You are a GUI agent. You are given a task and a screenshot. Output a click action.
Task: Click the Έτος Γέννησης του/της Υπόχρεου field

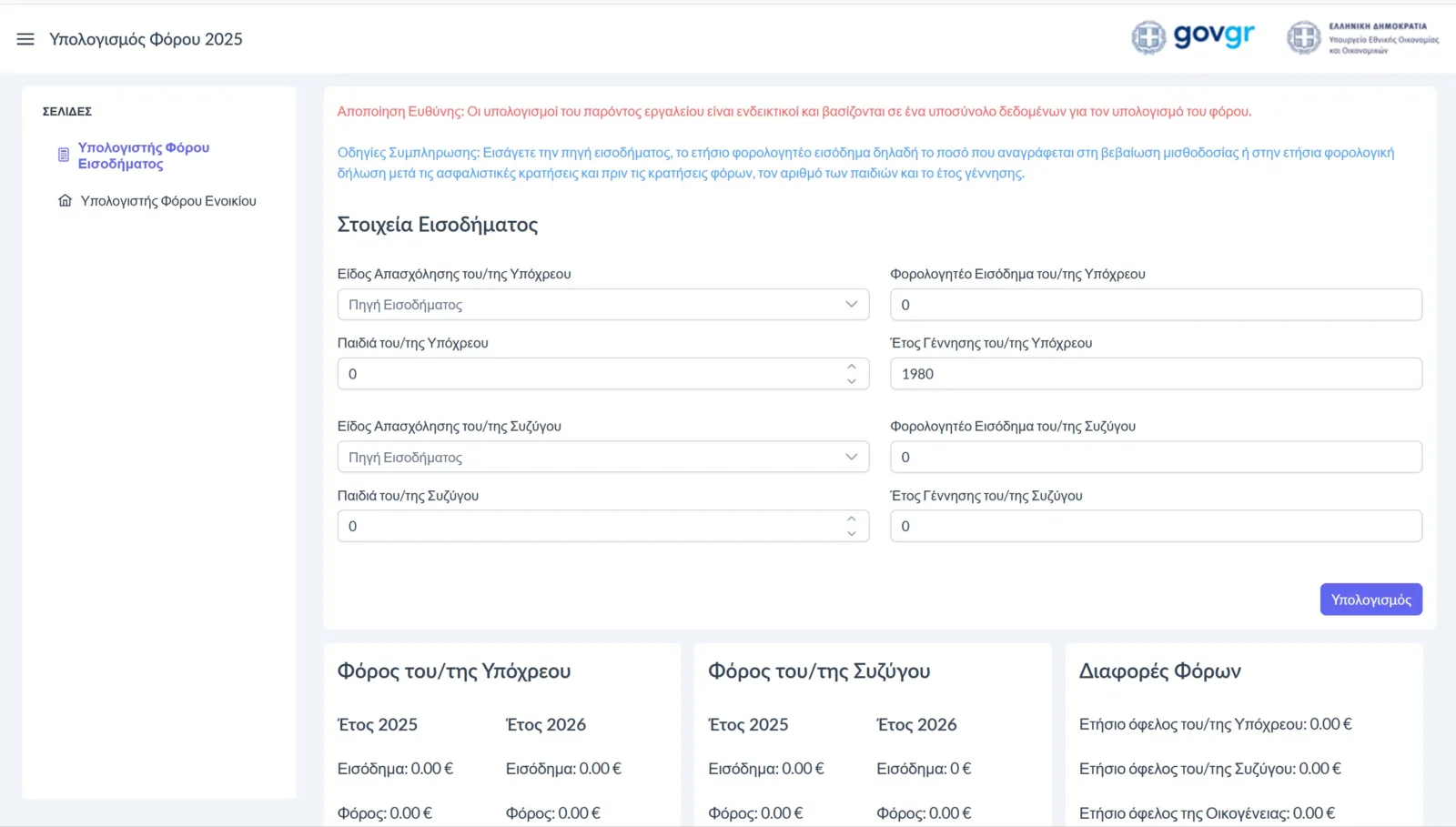coord(1155,374)
